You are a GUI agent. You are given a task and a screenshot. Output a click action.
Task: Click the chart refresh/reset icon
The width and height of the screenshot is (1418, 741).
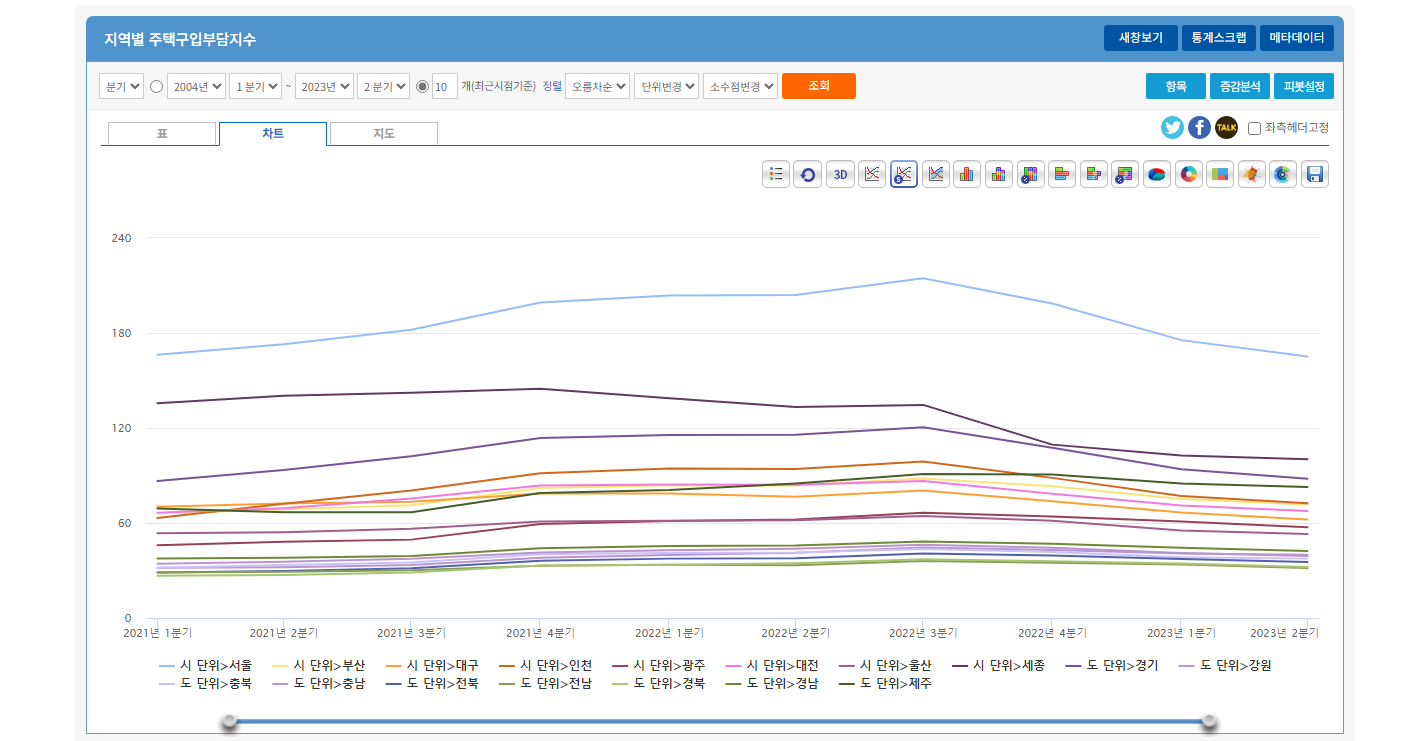808,174
